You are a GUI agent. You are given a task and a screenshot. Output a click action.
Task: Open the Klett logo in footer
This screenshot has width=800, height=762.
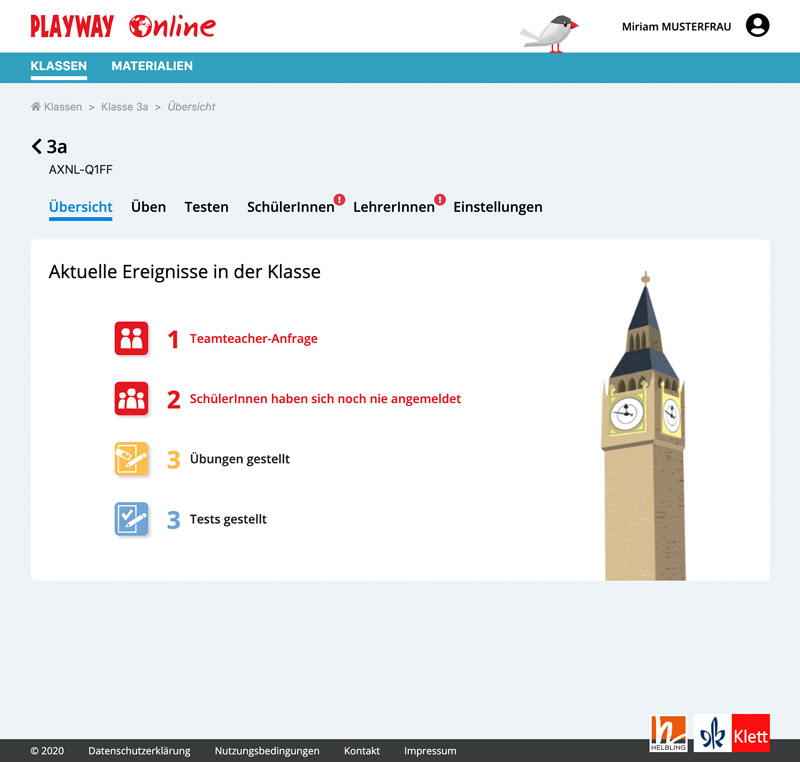751,733
